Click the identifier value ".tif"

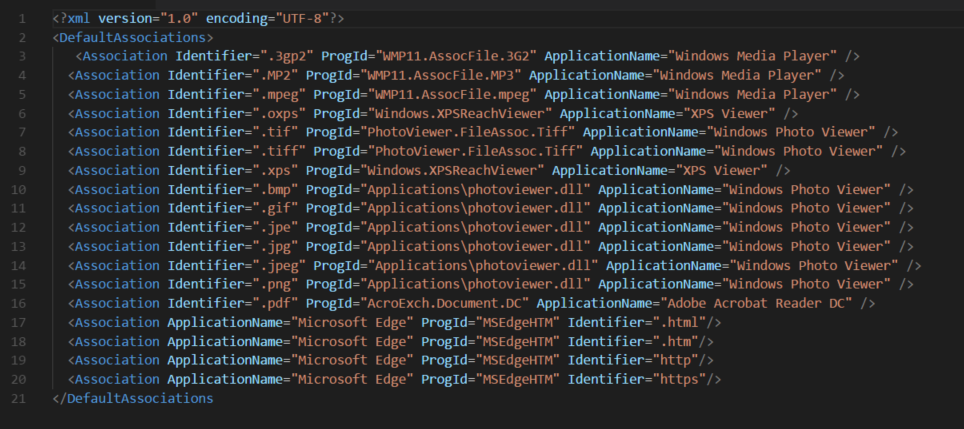(275, 132)
